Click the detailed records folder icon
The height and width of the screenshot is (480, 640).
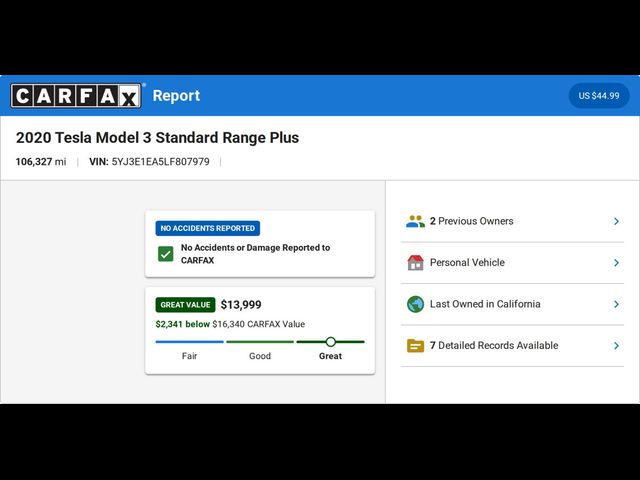coord(415,346)
